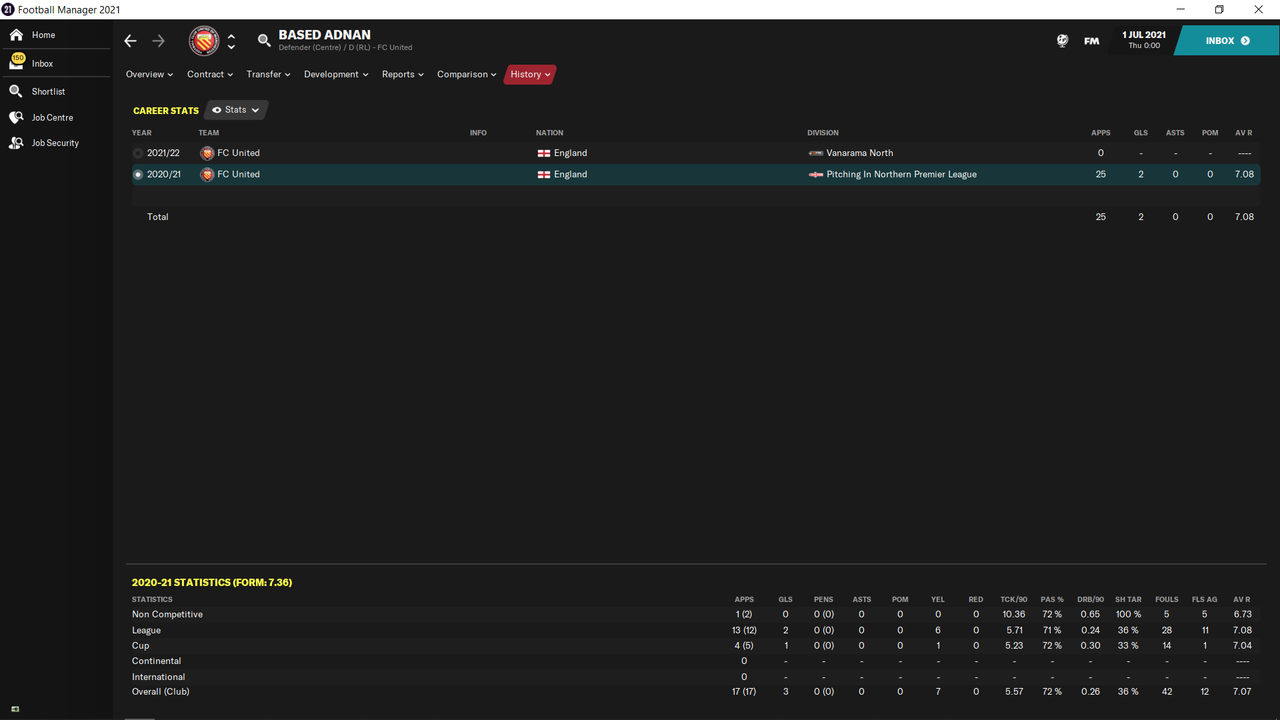Go forward with the right arrow
The width and height of the screenshot is (1280, 720).
point(158,41)
